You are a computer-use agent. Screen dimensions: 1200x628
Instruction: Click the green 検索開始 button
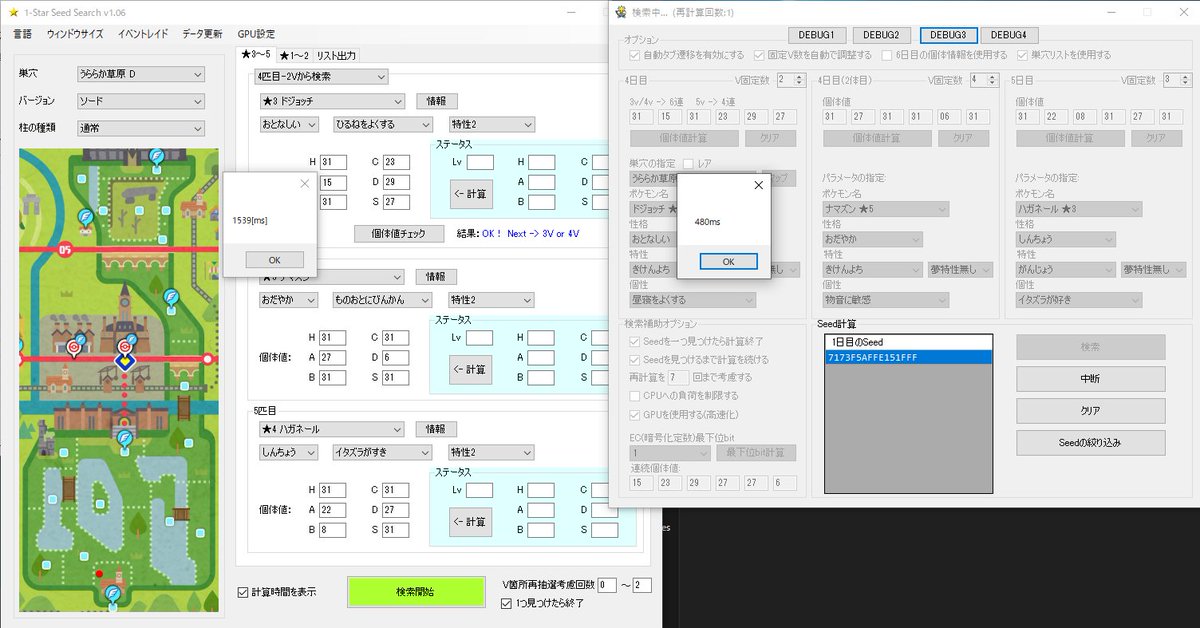click(x=415, y=592)
